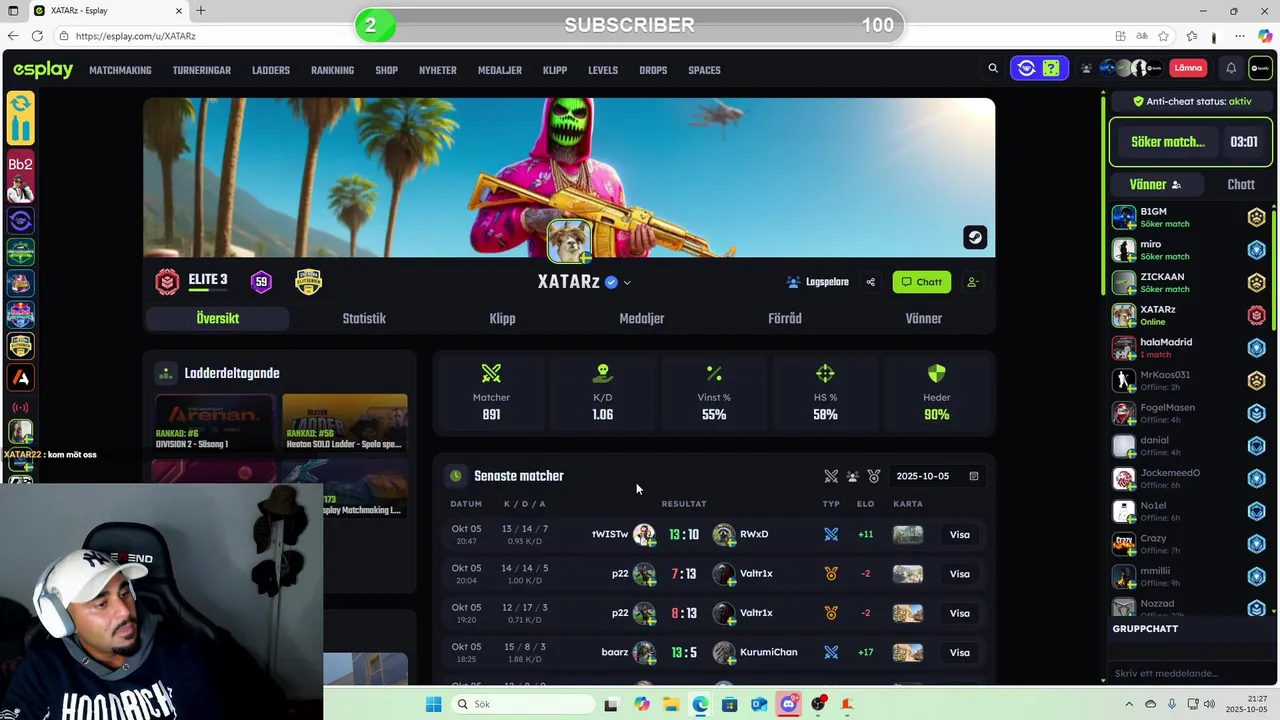Click the Söker match... button
Screen dimensions: 1280x720
click(1167, 142)
